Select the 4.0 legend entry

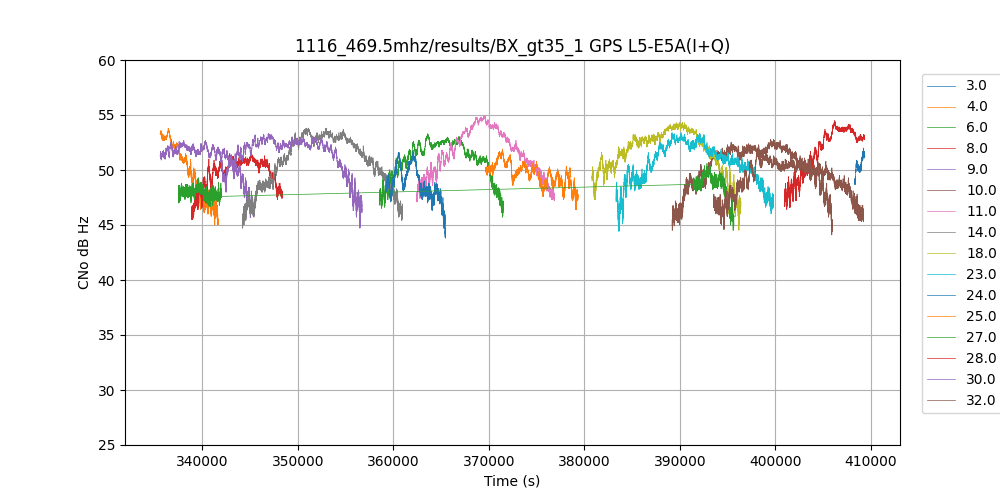(x=976, y=107)
